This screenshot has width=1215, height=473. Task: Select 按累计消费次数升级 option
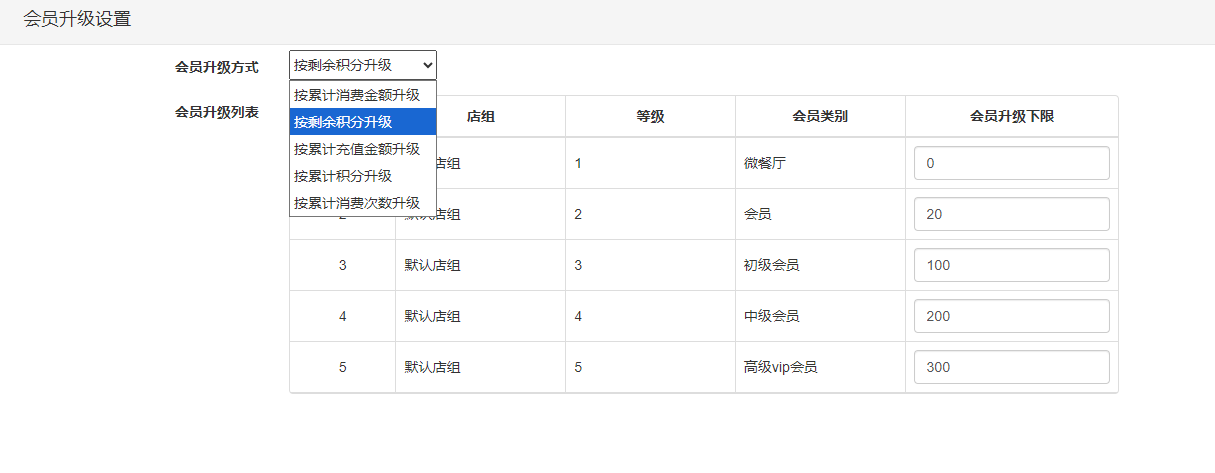[x=362, y=203]
